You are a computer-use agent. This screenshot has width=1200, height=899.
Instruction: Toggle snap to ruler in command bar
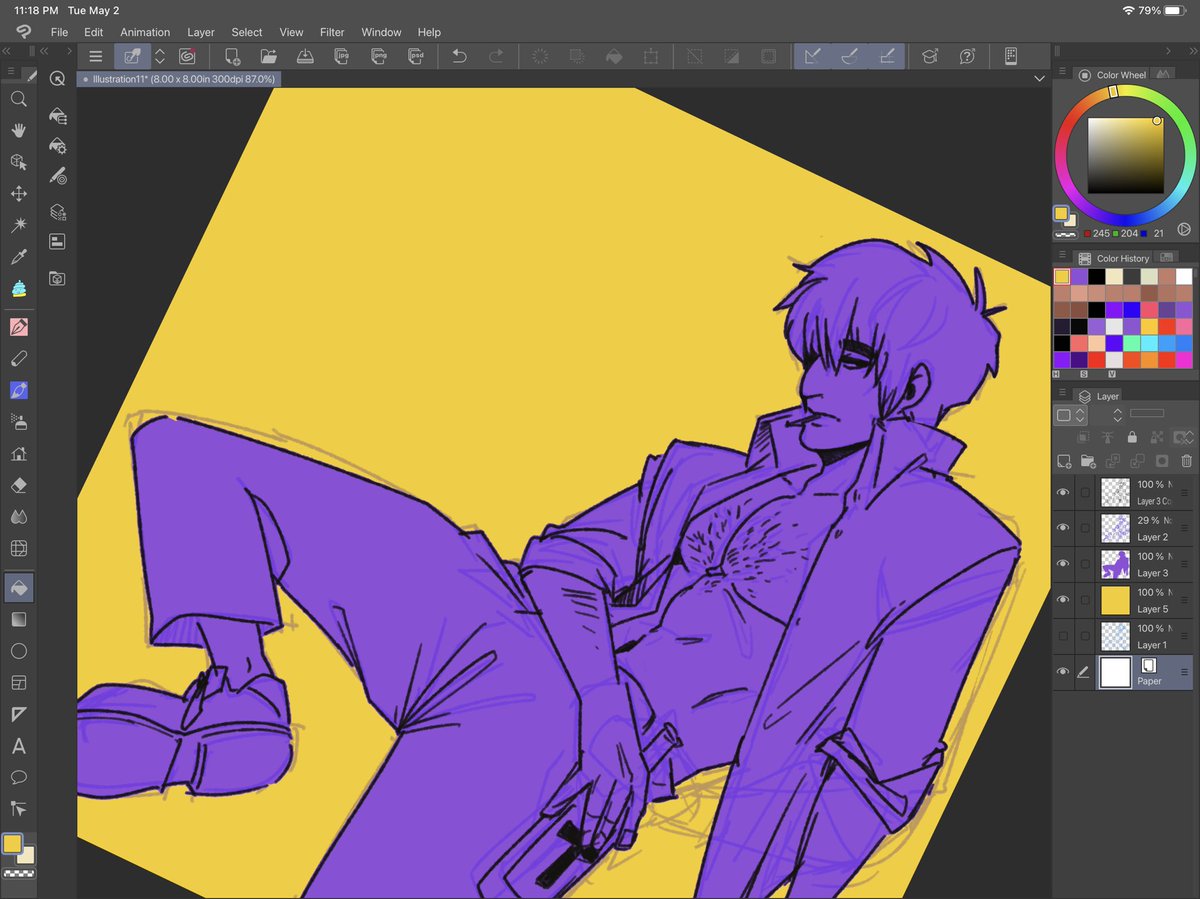click(813, 57)
